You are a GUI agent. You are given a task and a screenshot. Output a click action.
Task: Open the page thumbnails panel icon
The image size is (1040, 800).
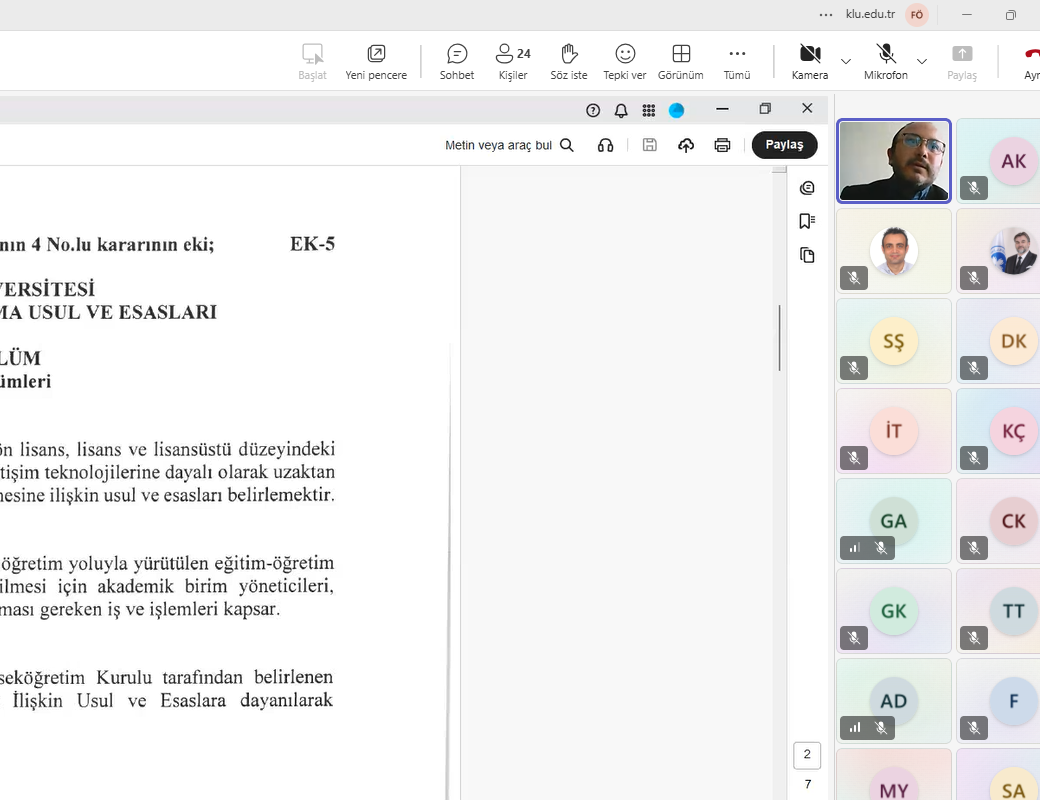[807, 255]
